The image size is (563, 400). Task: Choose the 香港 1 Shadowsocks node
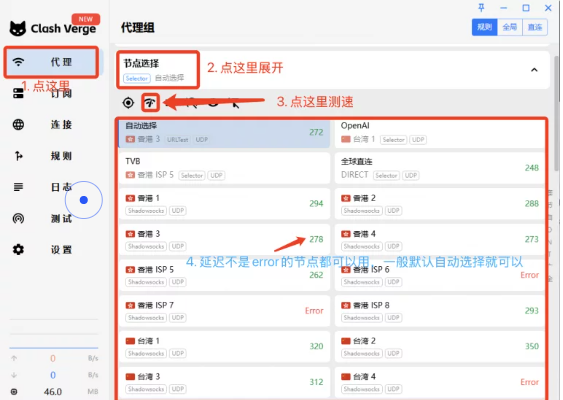point(224,204)
